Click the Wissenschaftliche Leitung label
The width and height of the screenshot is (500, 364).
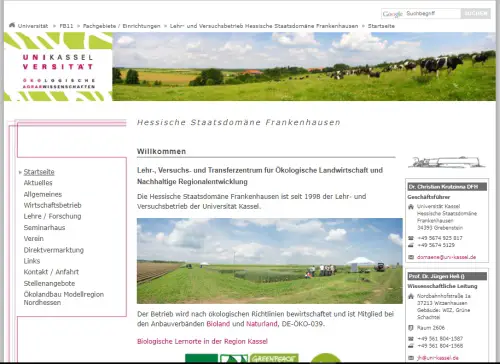click(442, 286)
